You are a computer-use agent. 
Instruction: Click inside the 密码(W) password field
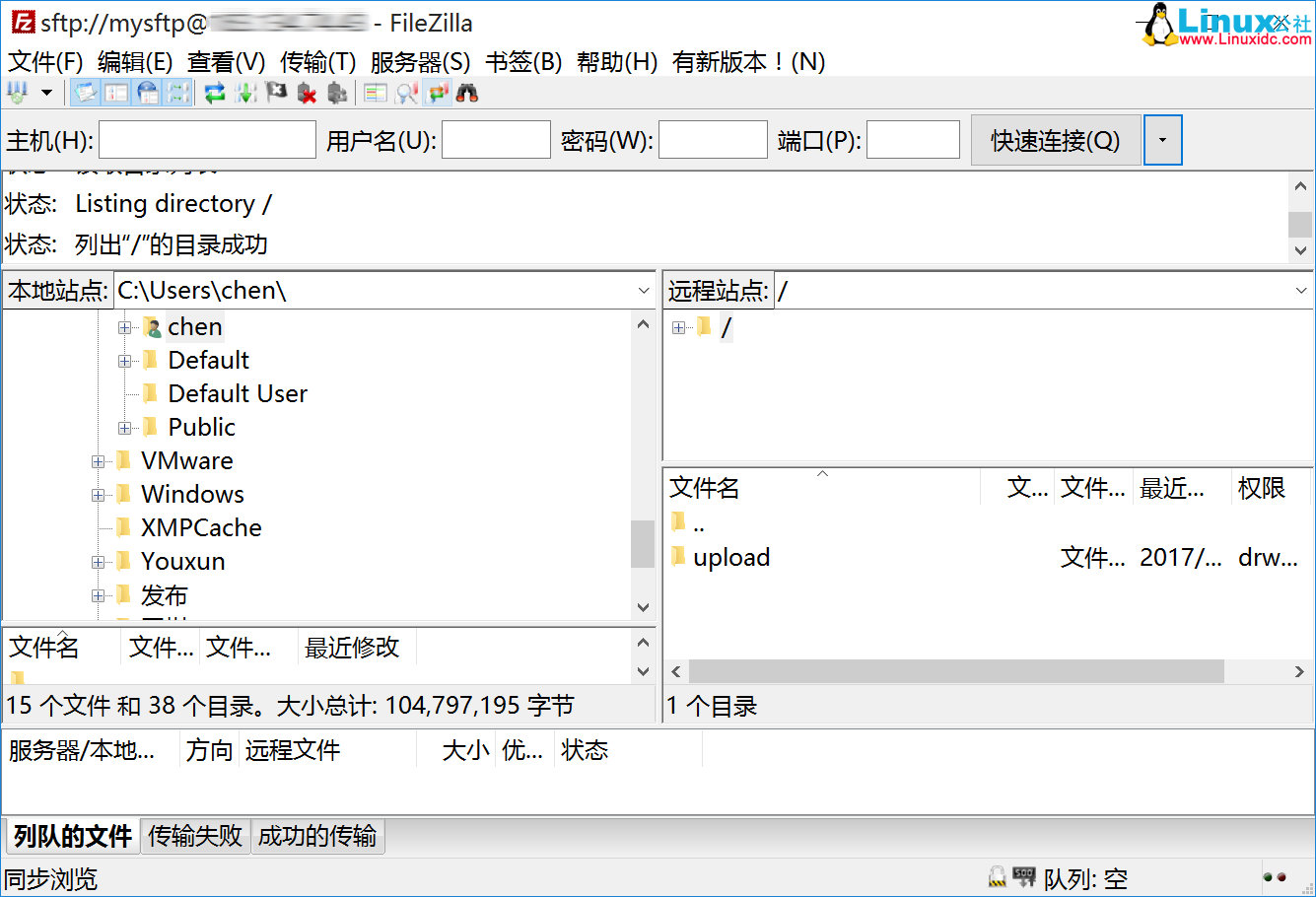(x=713, y=139)
